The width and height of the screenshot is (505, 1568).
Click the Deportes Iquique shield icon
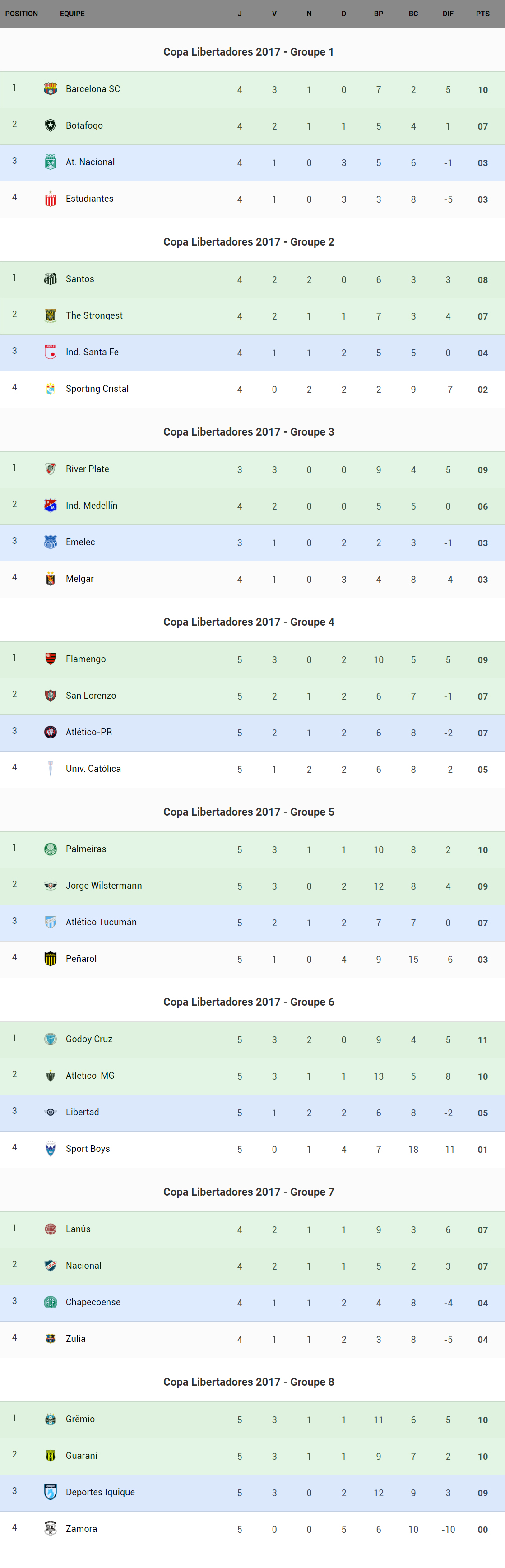[51, 1492]
